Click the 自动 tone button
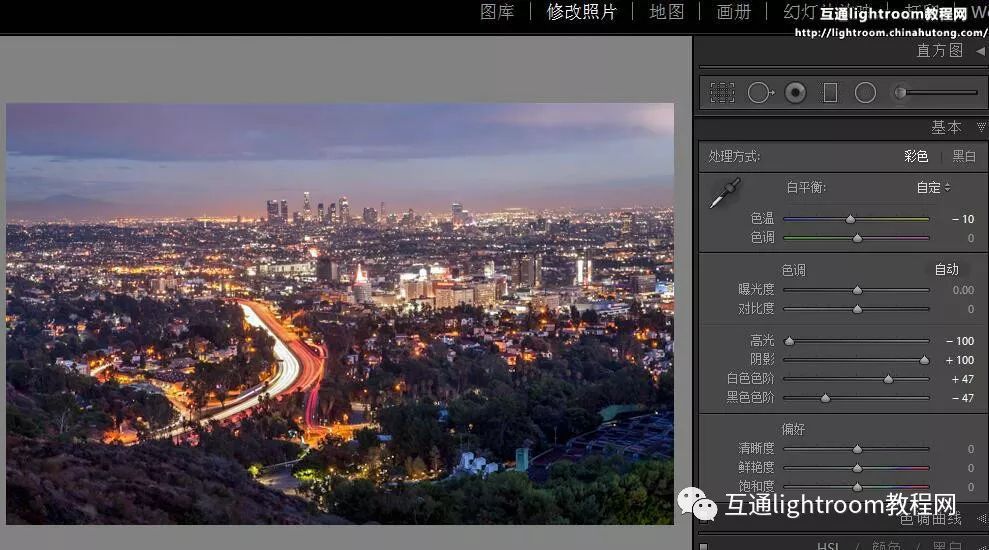The height and width of the screenshot is (550, 989). (x=946, y=269)
